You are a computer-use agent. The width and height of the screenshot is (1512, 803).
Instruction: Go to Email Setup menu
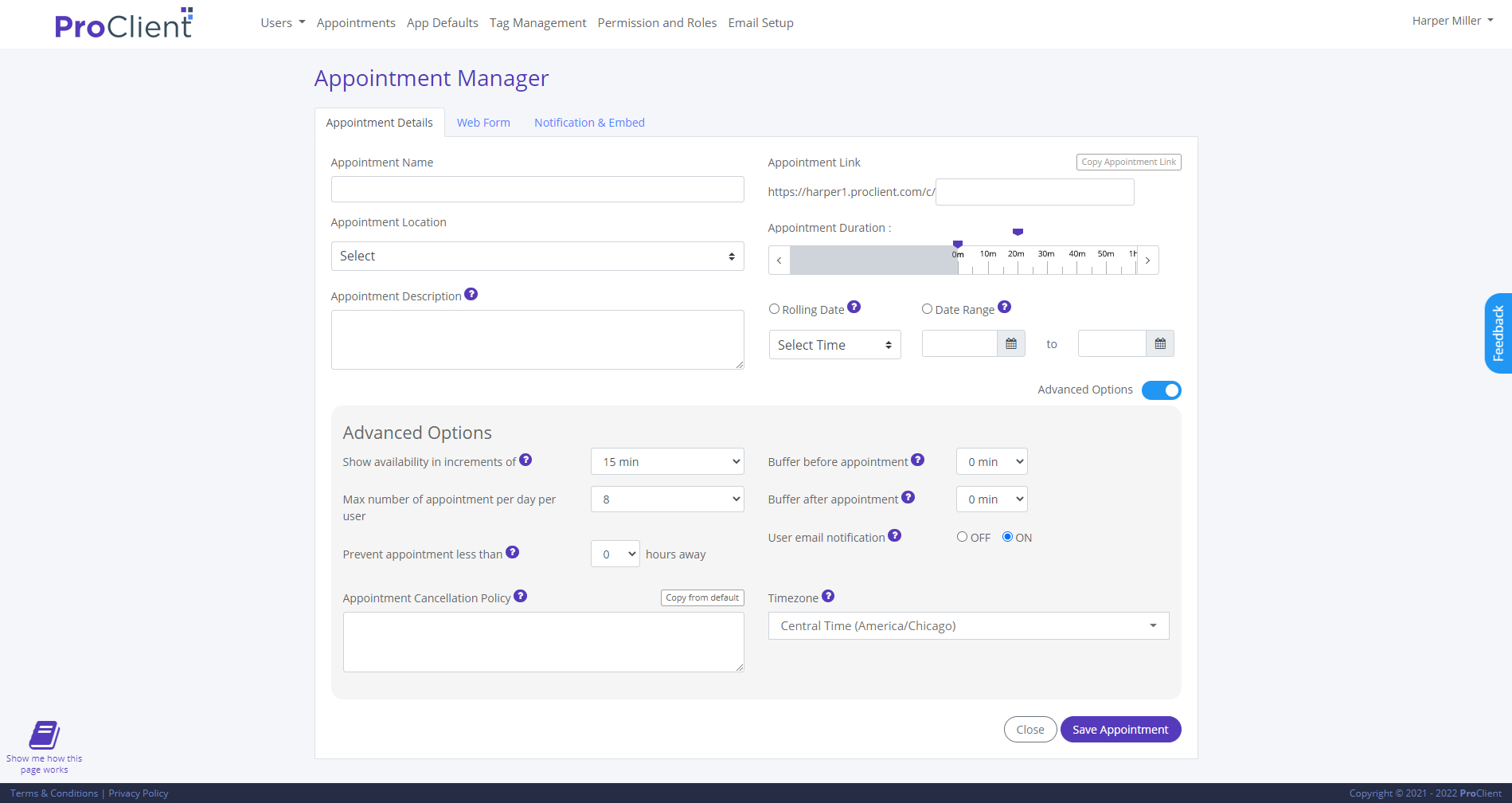pyautogui.click(x=760, y=22)
